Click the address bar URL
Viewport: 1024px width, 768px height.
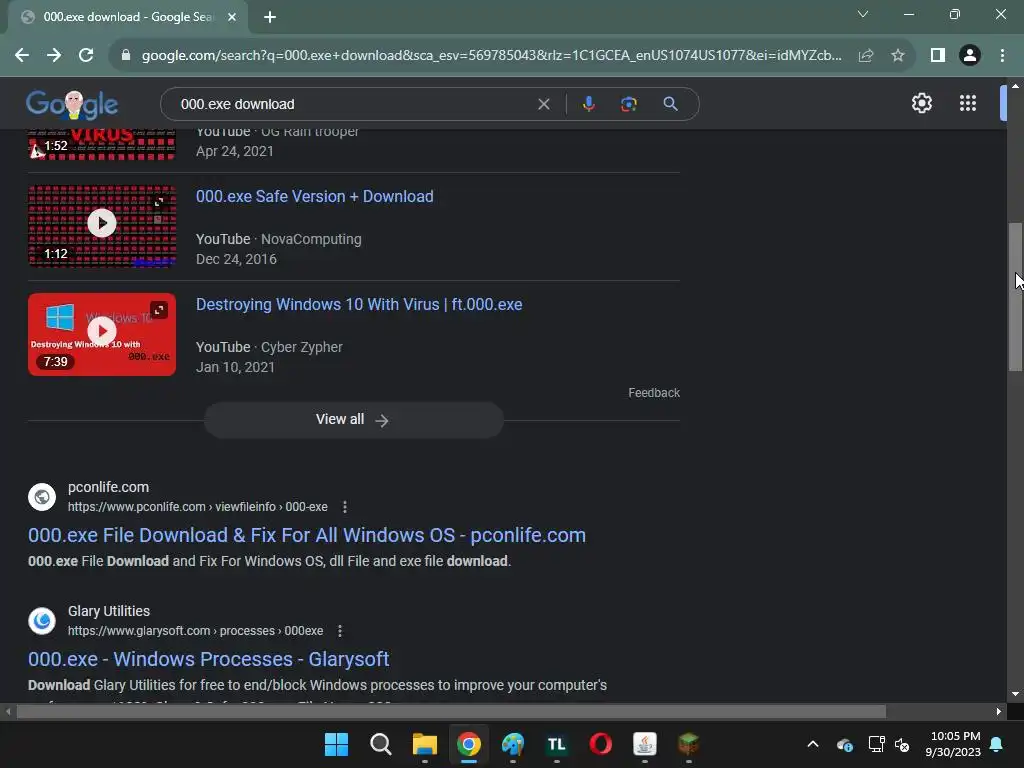(x=491, y=56)
